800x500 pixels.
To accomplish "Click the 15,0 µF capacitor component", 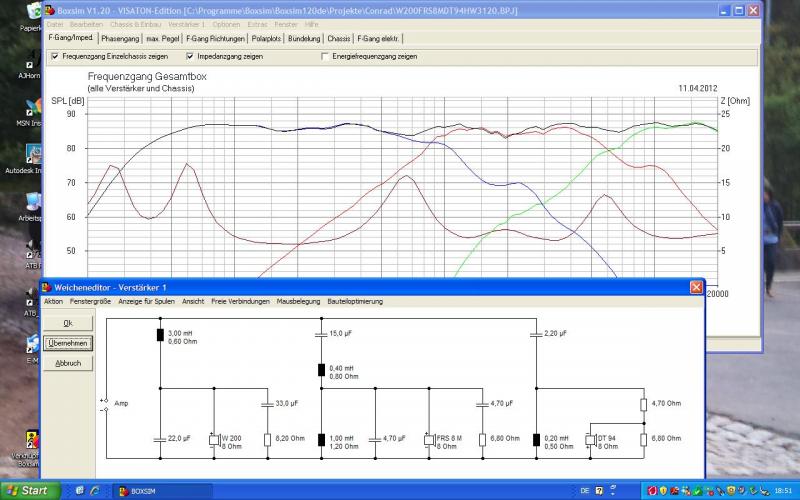I will tap(321, 333).
